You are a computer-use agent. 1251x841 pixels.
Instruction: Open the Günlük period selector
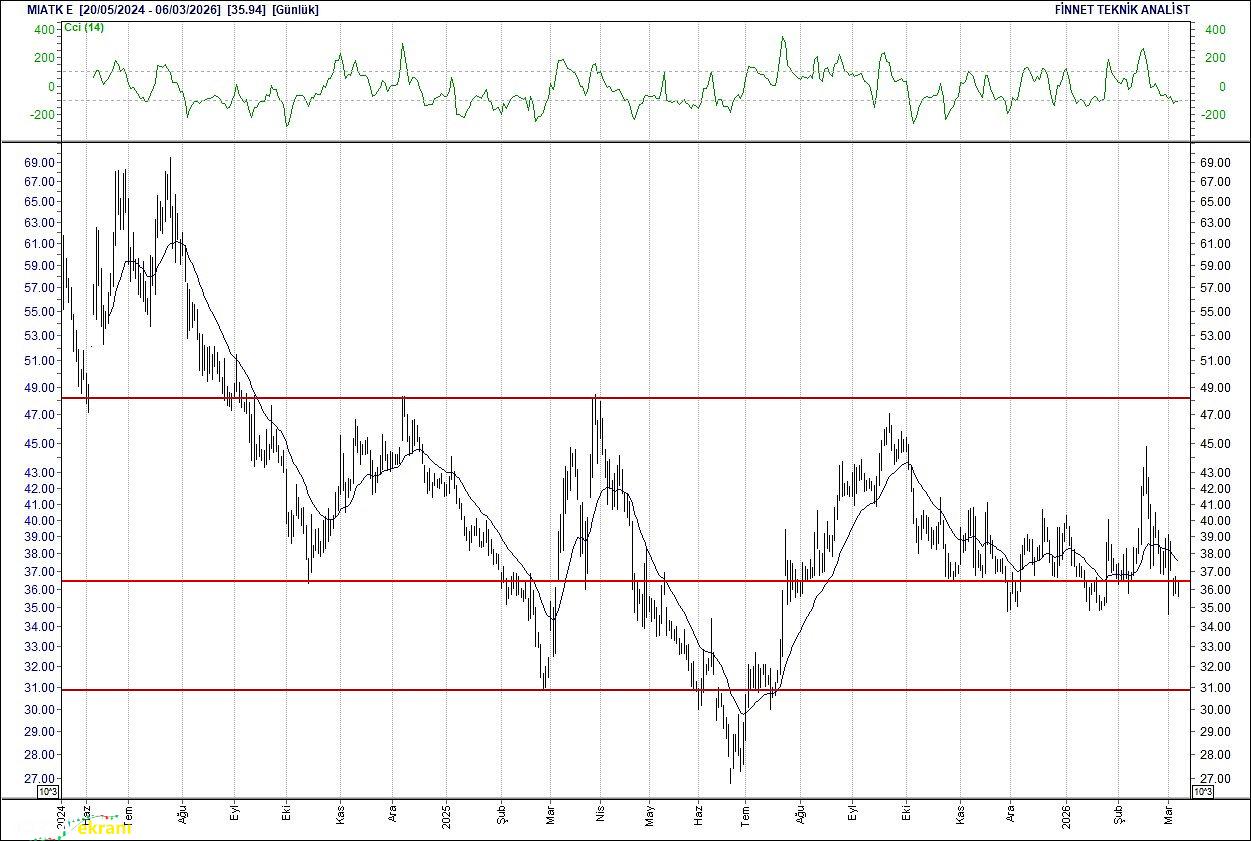pos(295,9)
